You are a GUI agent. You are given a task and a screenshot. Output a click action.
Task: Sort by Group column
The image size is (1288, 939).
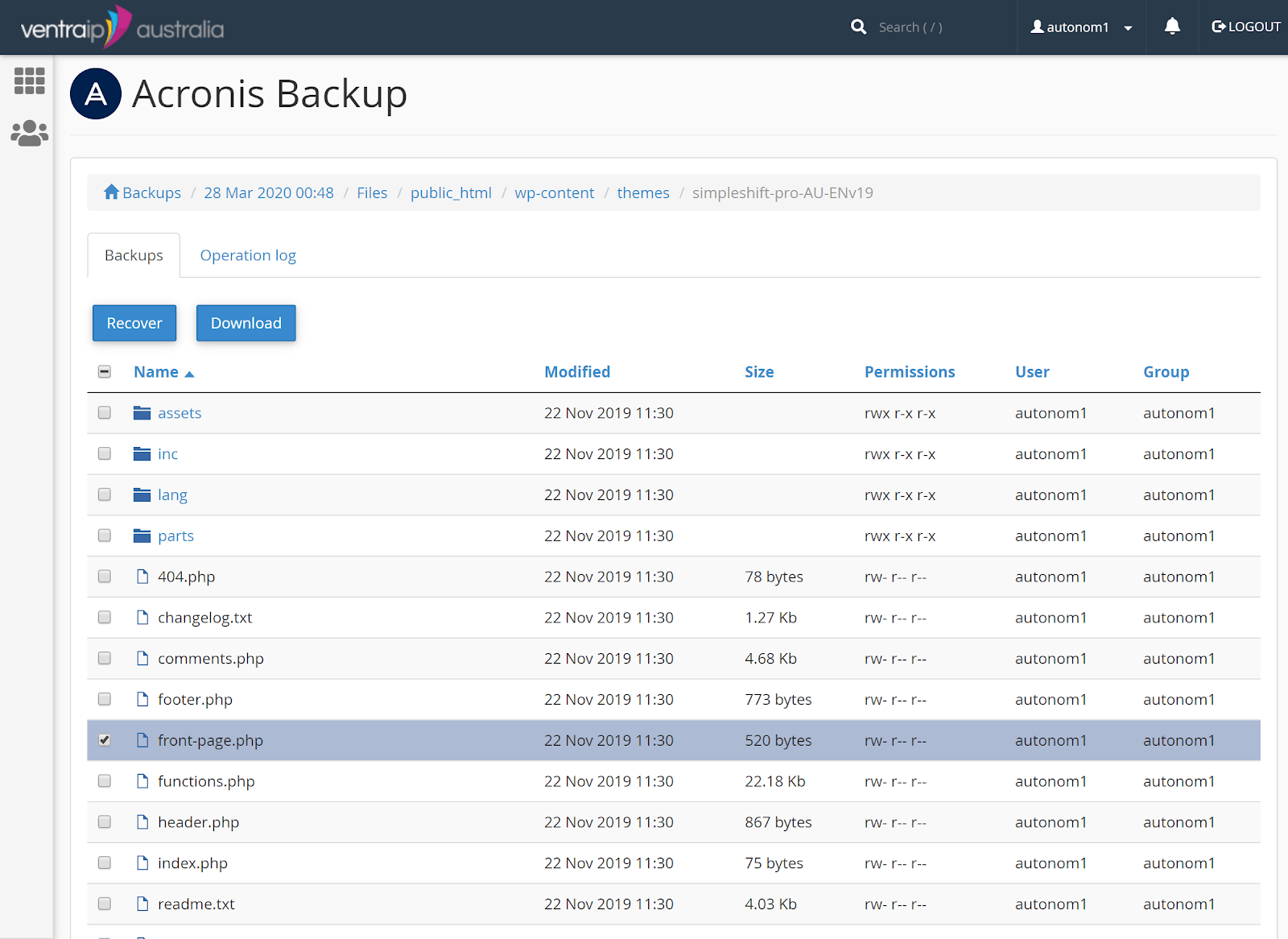(x=1166, y=372)
